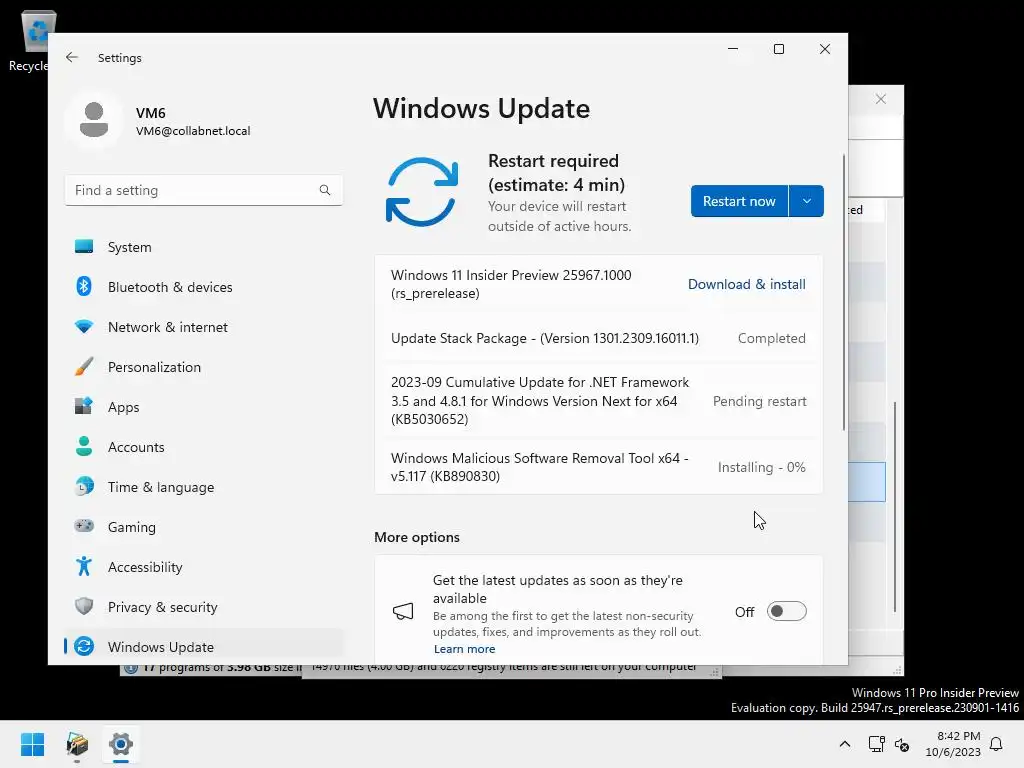
Task: Click the Accounts person icon
Action: (x=84, y=446)
